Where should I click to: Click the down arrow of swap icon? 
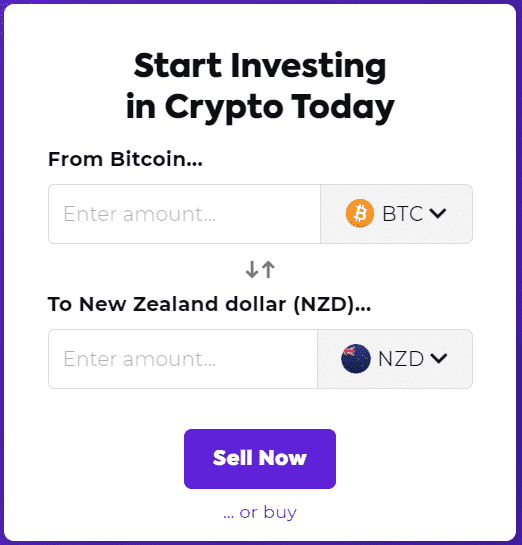(x=252, y=270)
